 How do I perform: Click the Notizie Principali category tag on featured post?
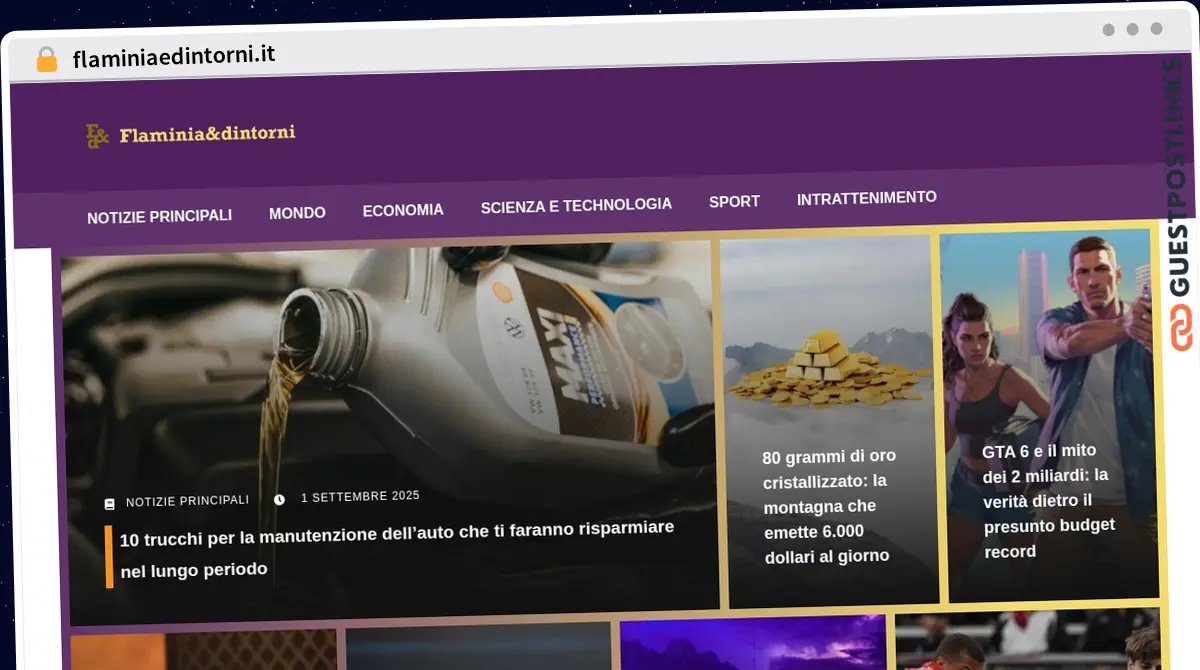click(187, 501)
